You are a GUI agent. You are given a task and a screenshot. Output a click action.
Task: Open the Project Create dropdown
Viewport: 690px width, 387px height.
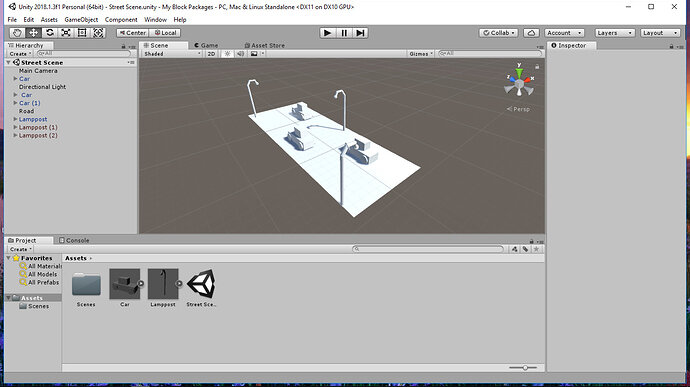pos(20,249)
